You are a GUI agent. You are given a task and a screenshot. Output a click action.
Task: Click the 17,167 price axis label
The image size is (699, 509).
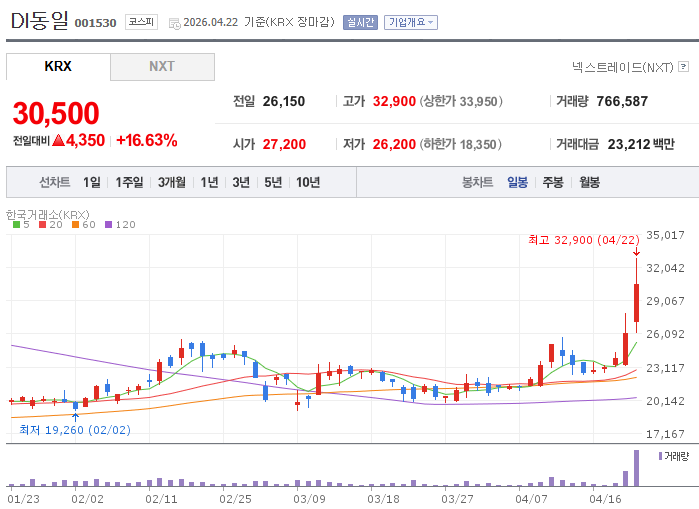coord(665,434)
